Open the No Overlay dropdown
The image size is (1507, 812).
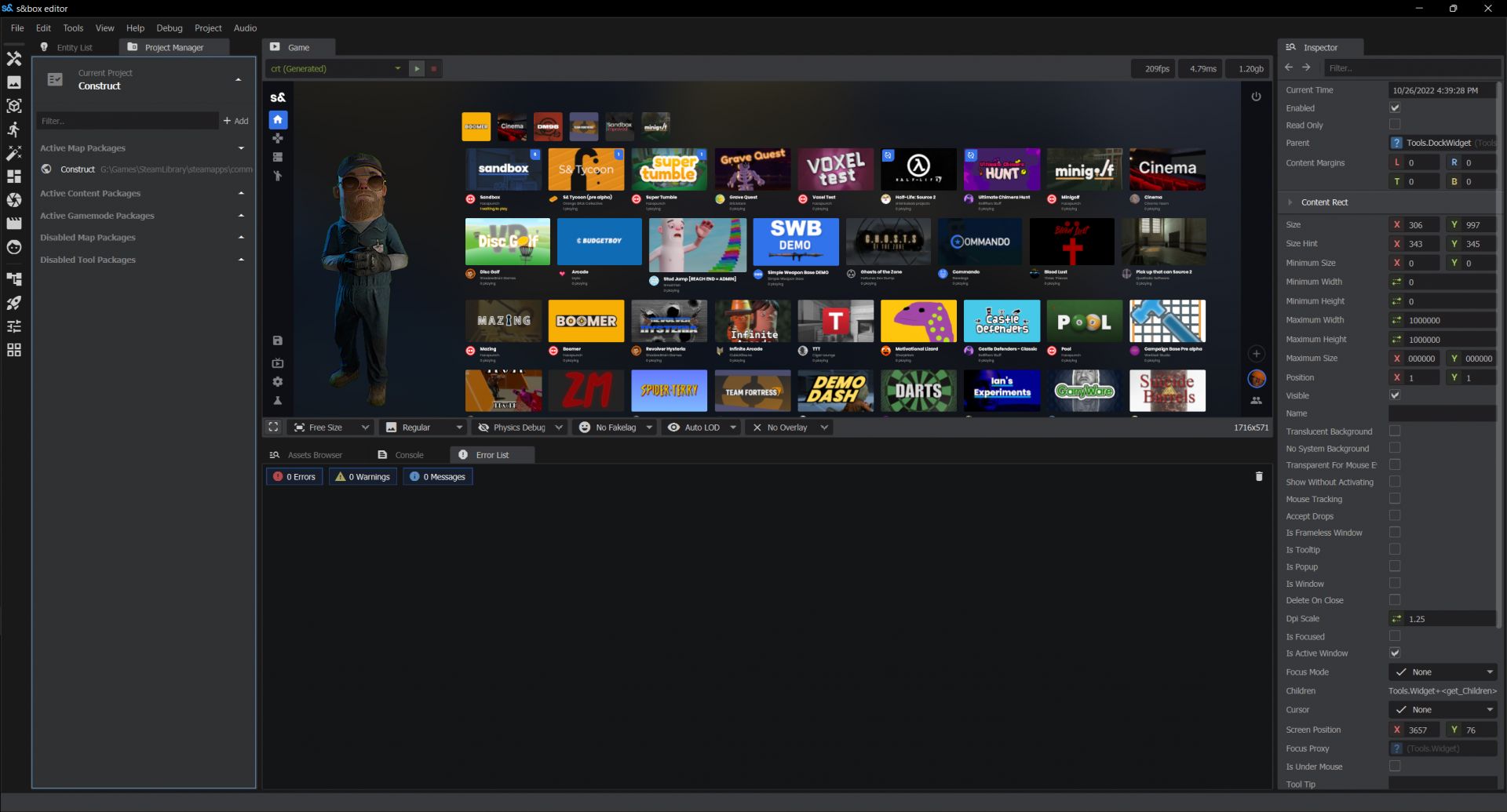[789, 428]
